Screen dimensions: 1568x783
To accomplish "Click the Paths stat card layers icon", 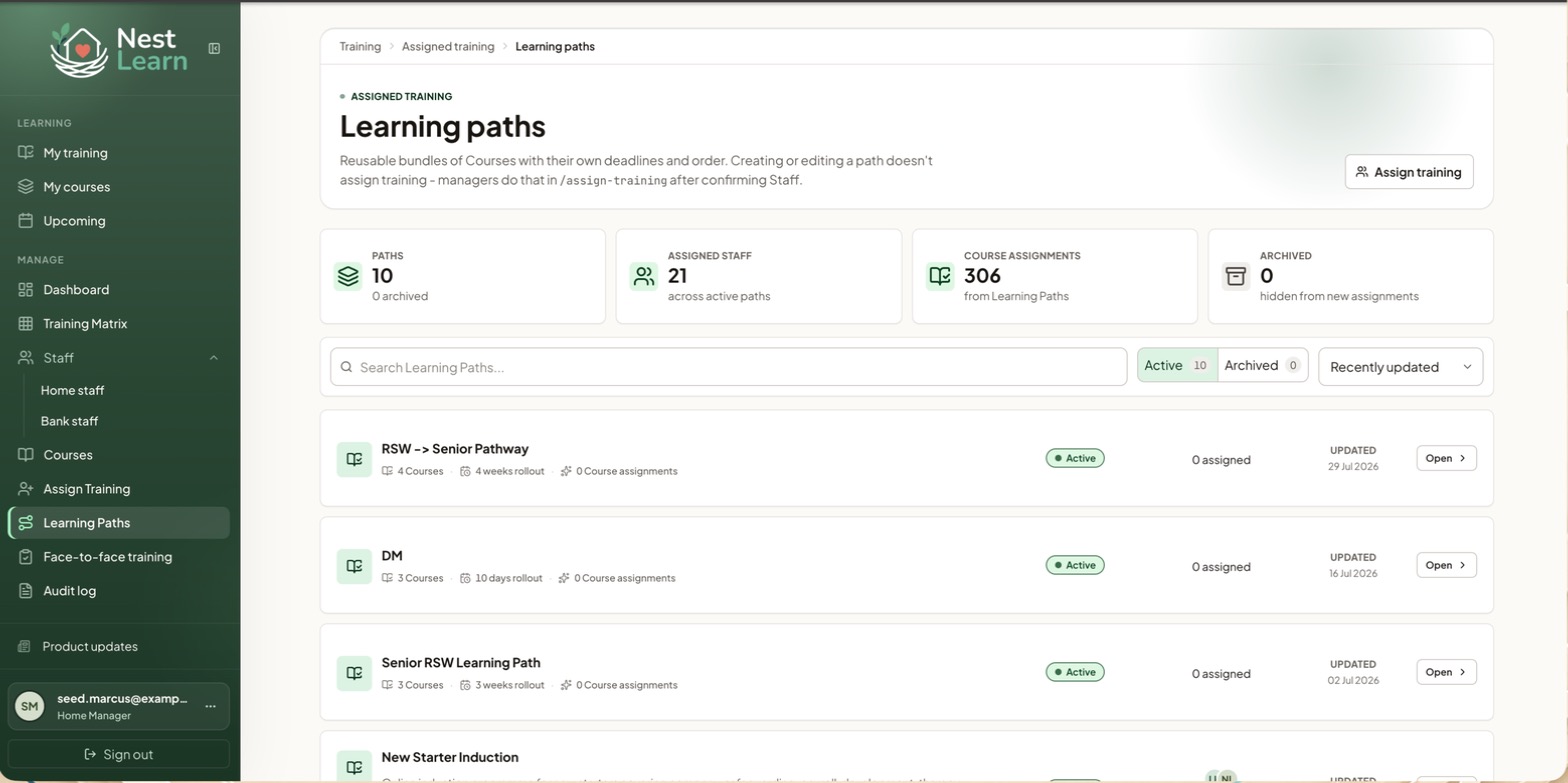I will click(348, 277).
